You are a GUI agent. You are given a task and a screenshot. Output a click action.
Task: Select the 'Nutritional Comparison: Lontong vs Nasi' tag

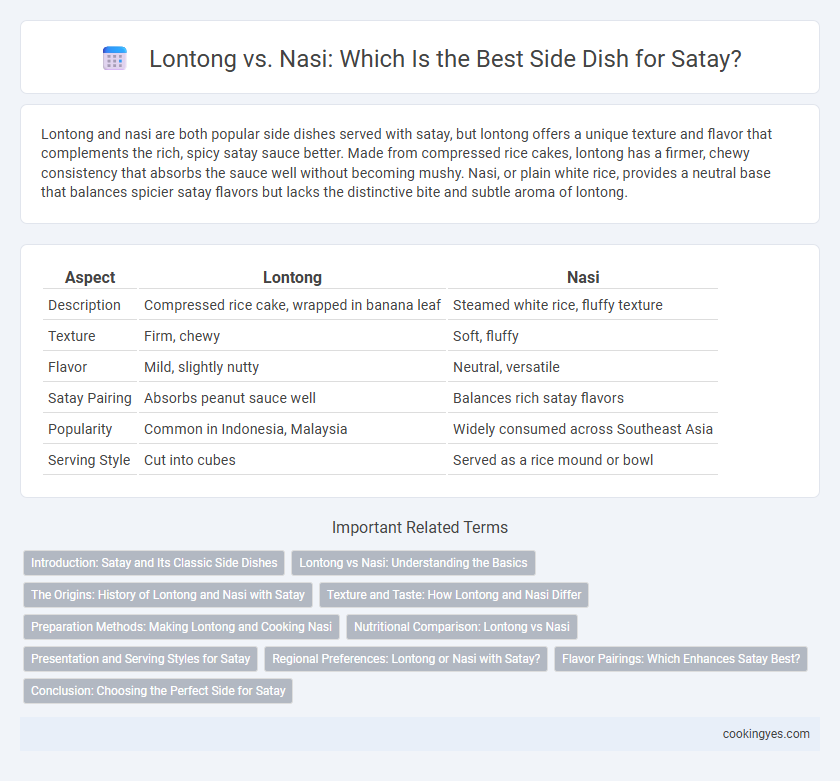462,627
